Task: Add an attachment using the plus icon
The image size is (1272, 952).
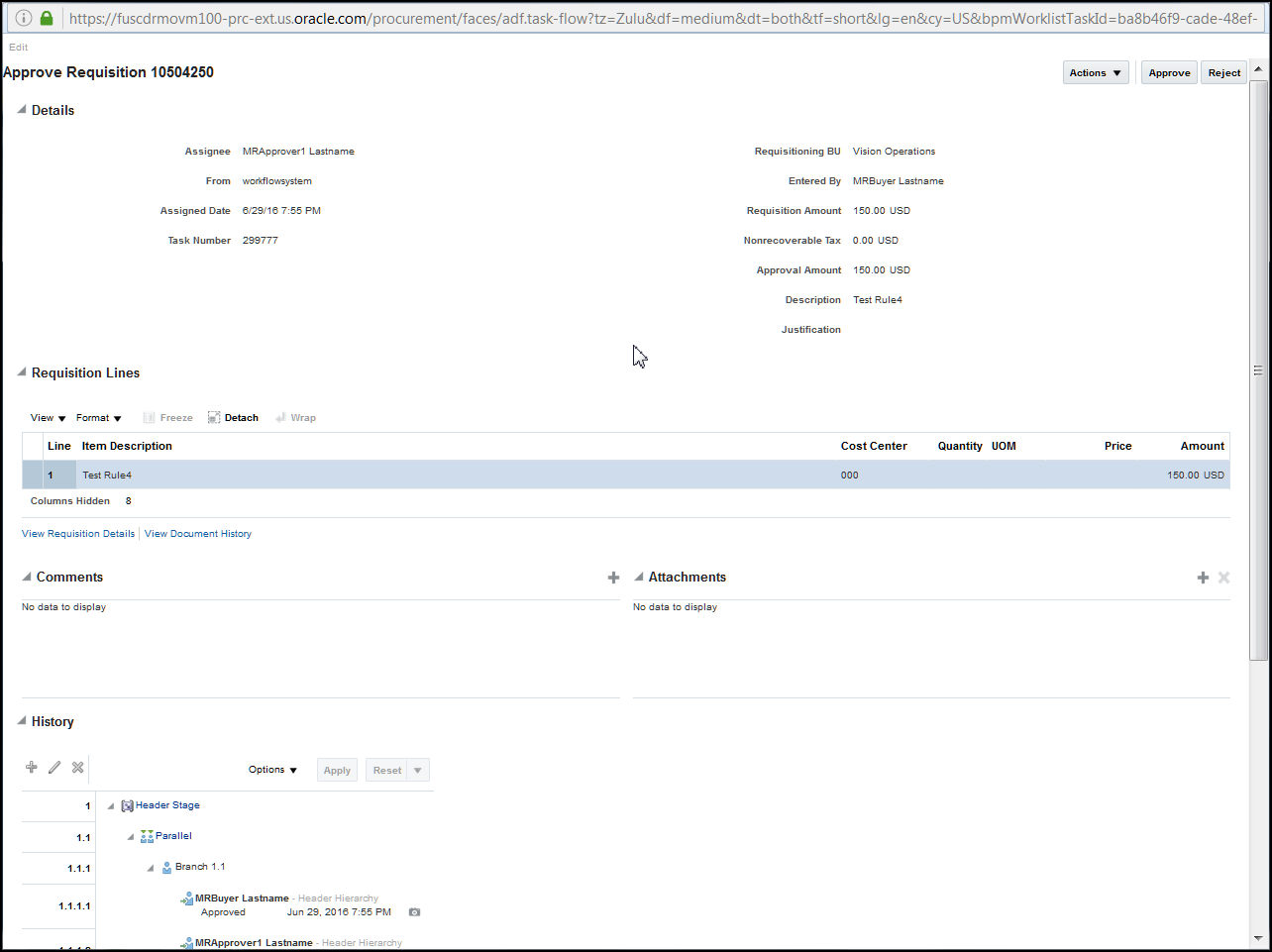Action: [x=1203, y=577]
